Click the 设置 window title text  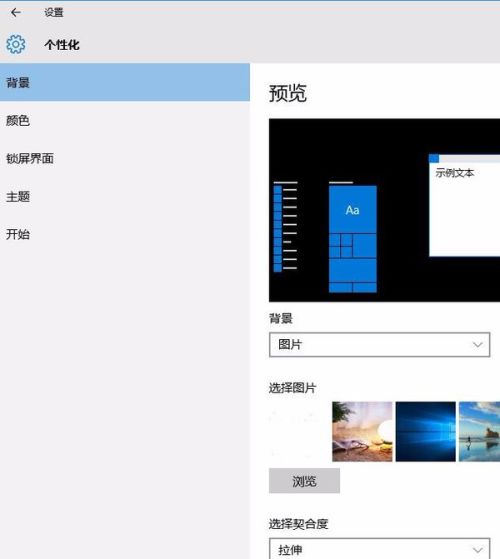pyautogui.click(x=54, y=12)
